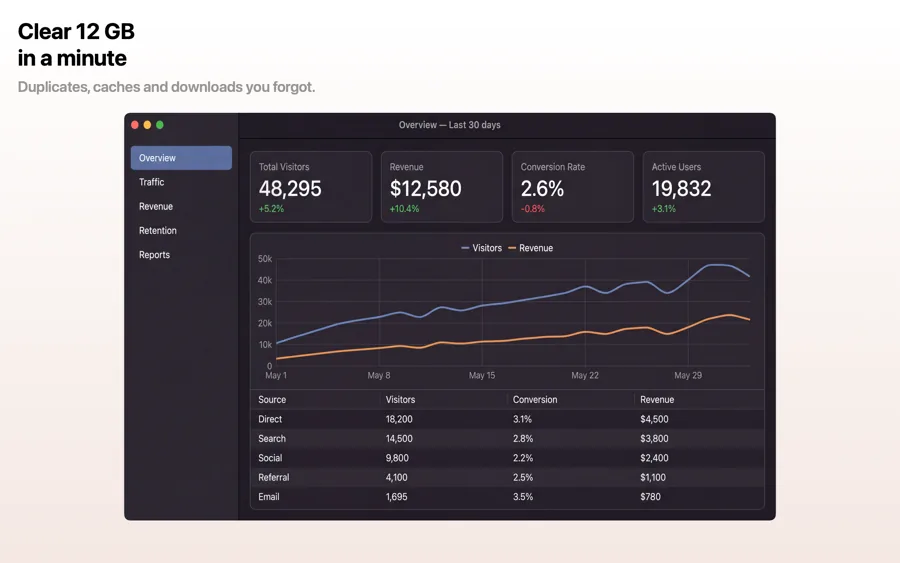Open the Traffic section
Image resolution: width=900 pixels, height=563 pixels.
[x=181, y=182]
